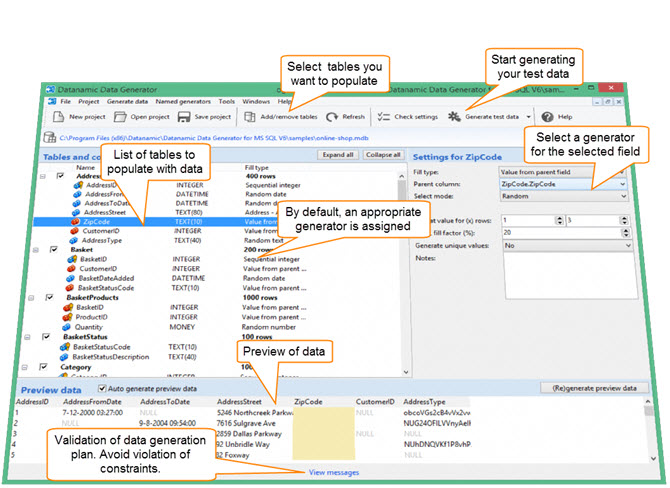Viewport: 670px width, 488px height.
Task: Click the New project icon
Action: tap(59, 117)
